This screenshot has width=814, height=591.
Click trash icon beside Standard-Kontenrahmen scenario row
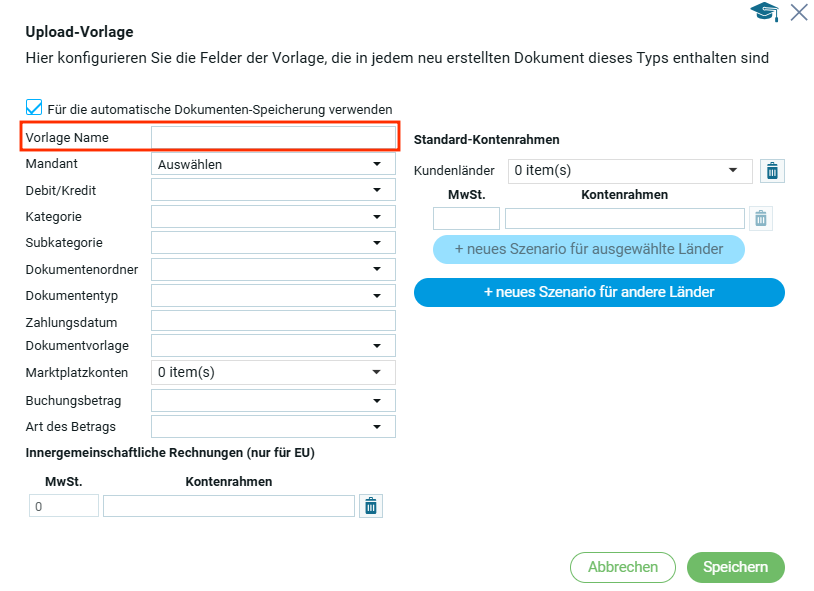(761, 218)
